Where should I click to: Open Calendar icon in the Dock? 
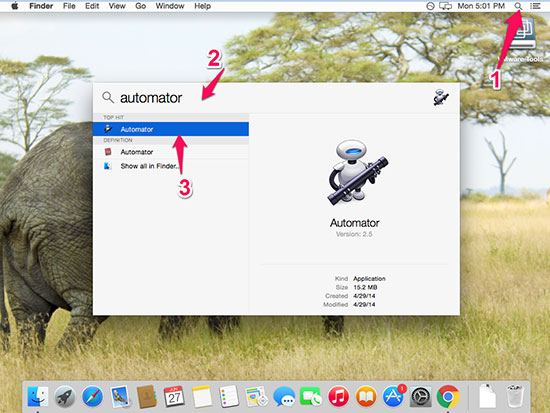174,397
